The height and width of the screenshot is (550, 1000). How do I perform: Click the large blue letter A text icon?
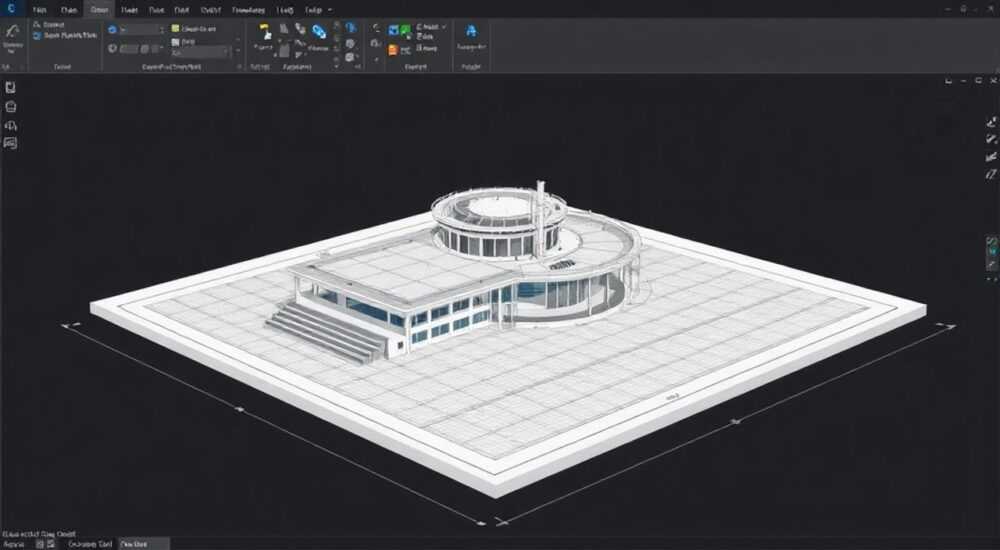point(471,31)
